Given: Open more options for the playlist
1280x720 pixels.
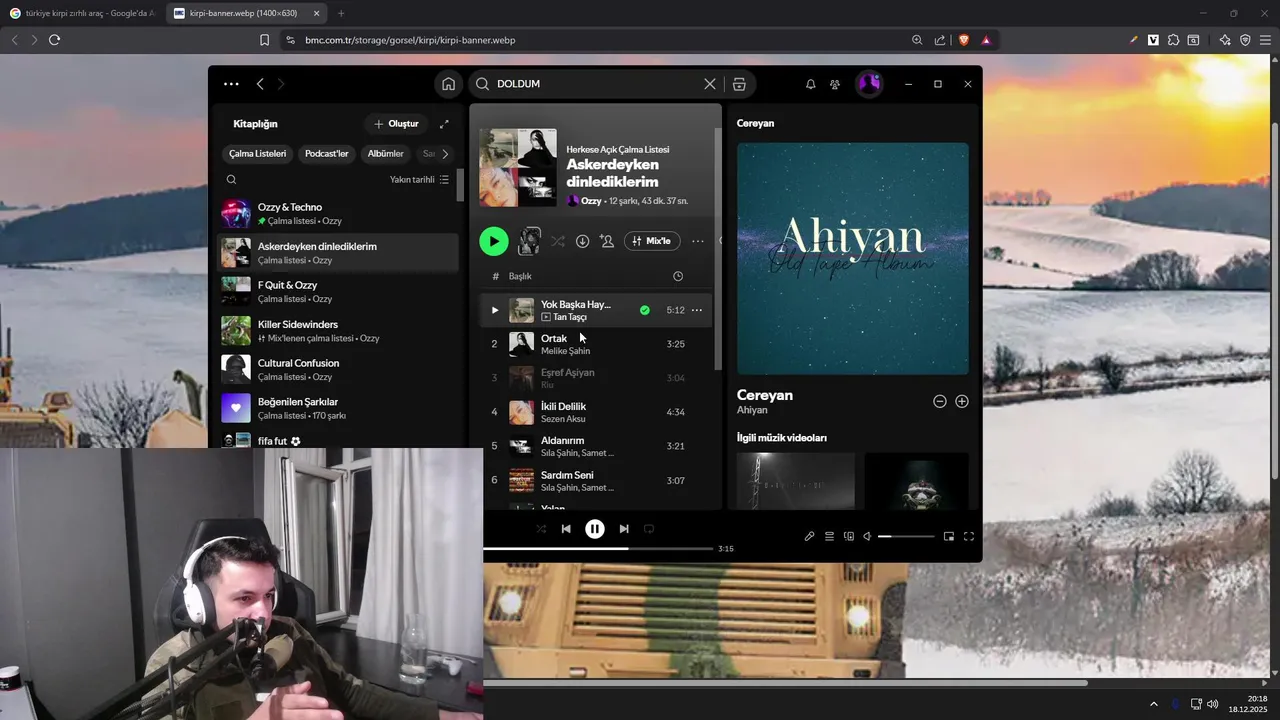Looking at the screenshot, I should coord(698,241).
